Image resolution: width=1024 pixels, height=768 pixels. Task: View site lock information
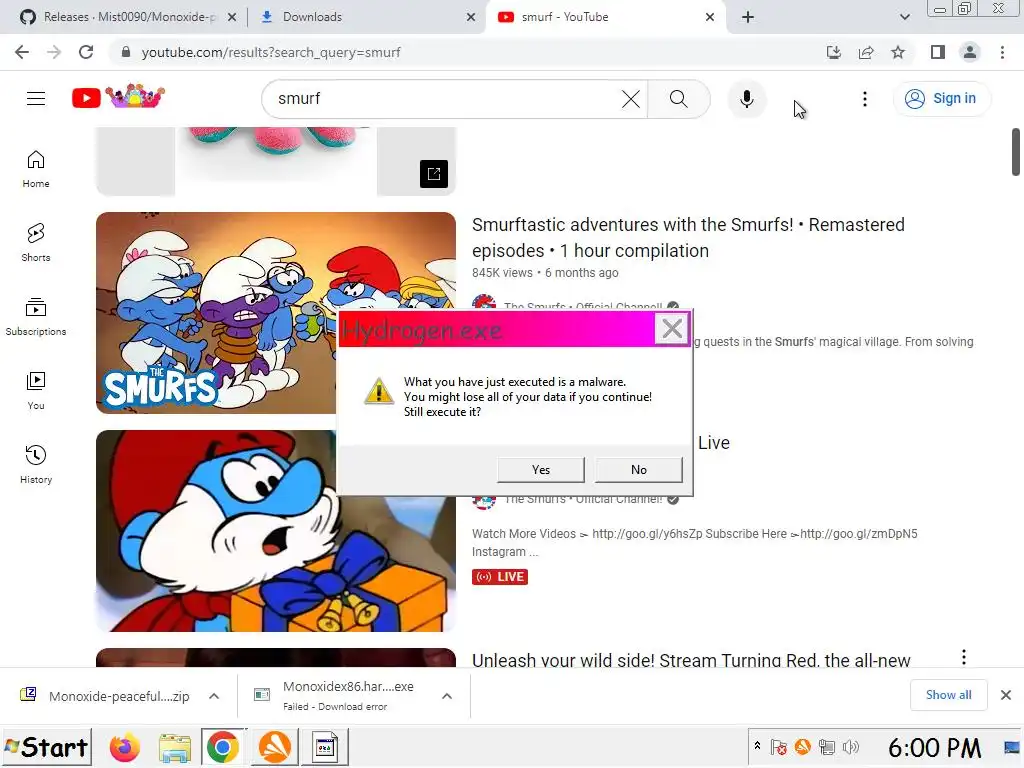[x=126, y=52]
